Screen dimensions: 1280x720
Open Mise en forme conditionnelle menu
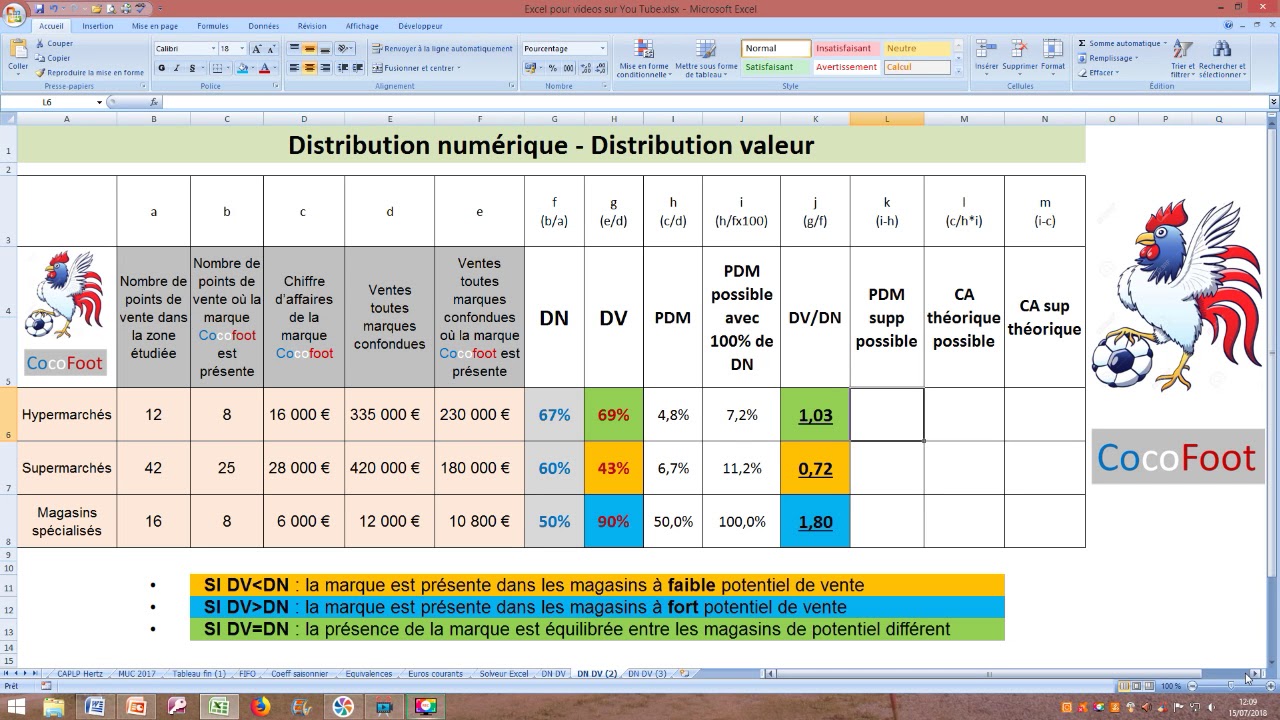tap(643, 59)
